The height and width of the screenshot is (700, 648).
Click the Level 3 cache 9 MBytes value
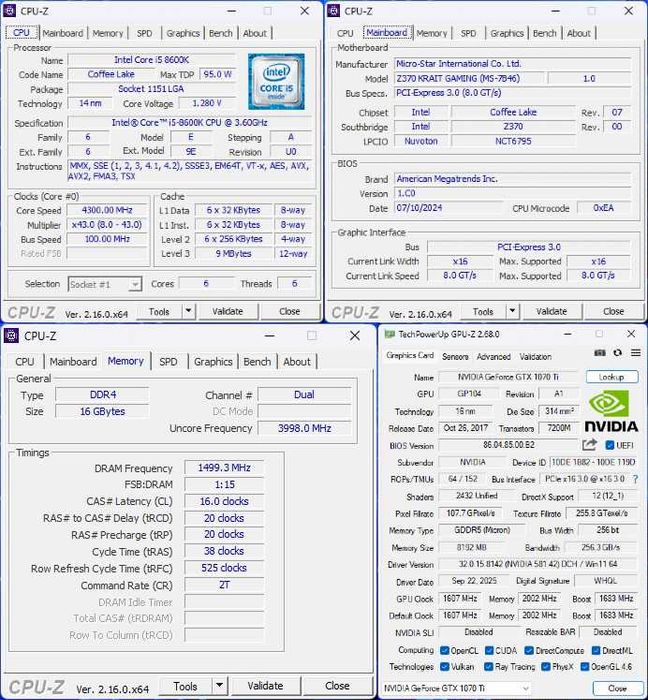[234, 254]
